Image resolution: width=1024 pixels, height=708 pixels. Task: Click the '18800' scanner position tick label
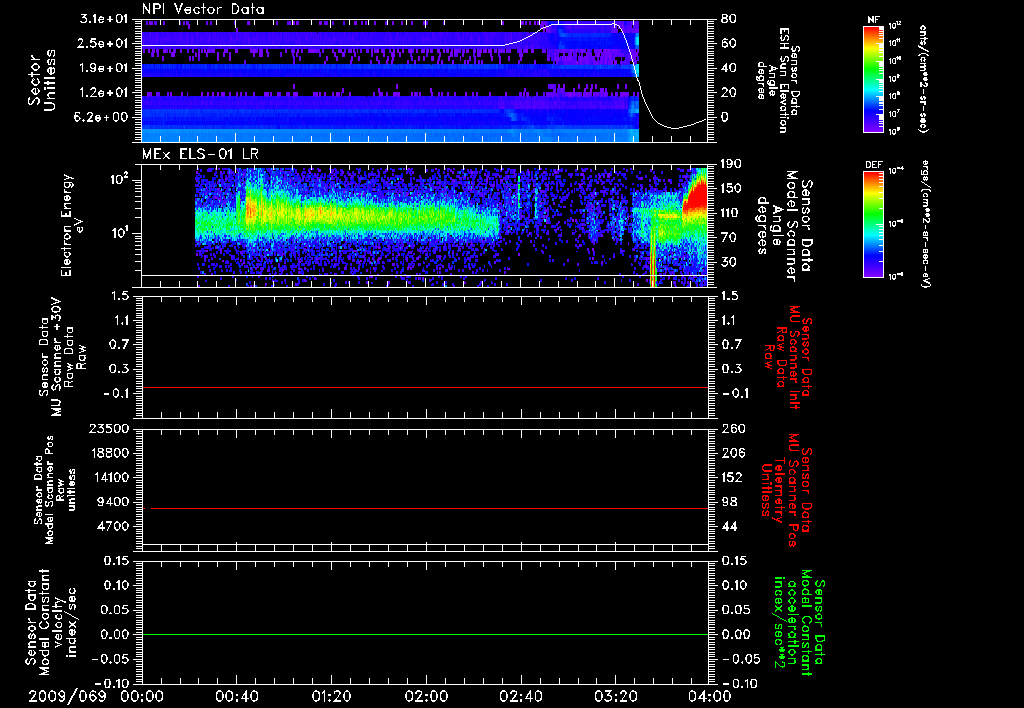[109, 453]
